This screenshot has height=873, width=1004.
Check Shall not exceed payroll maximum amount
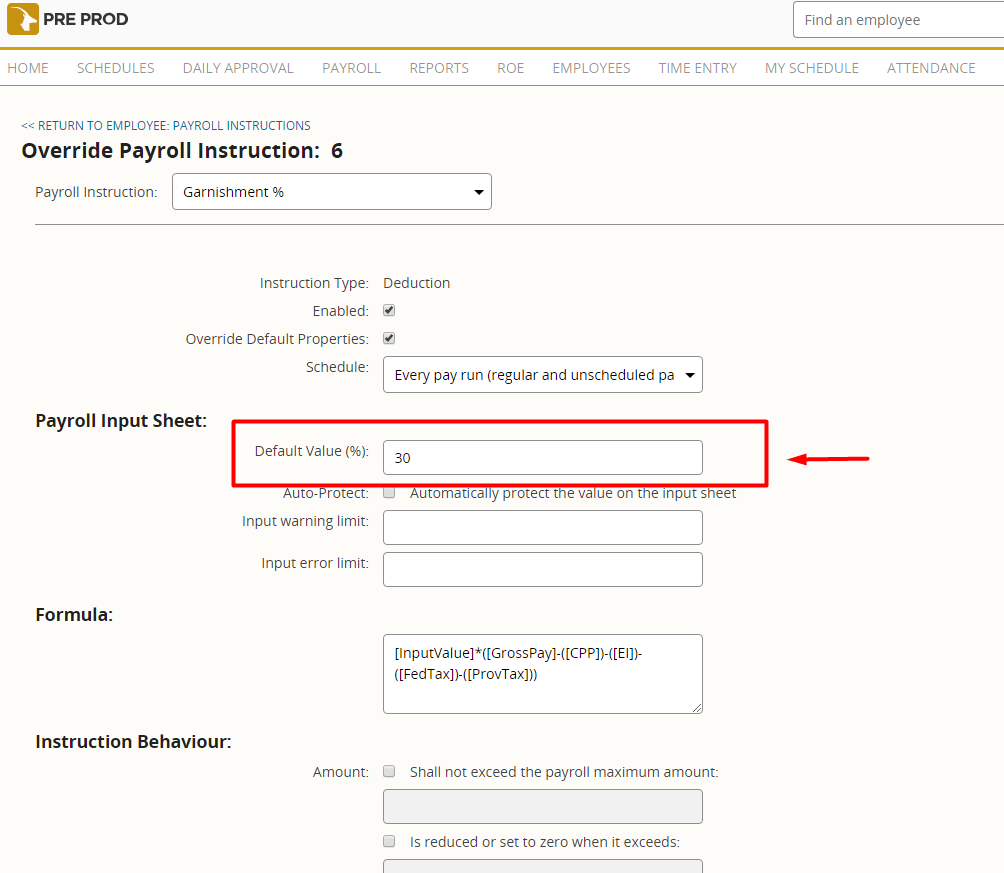point(389,771)
